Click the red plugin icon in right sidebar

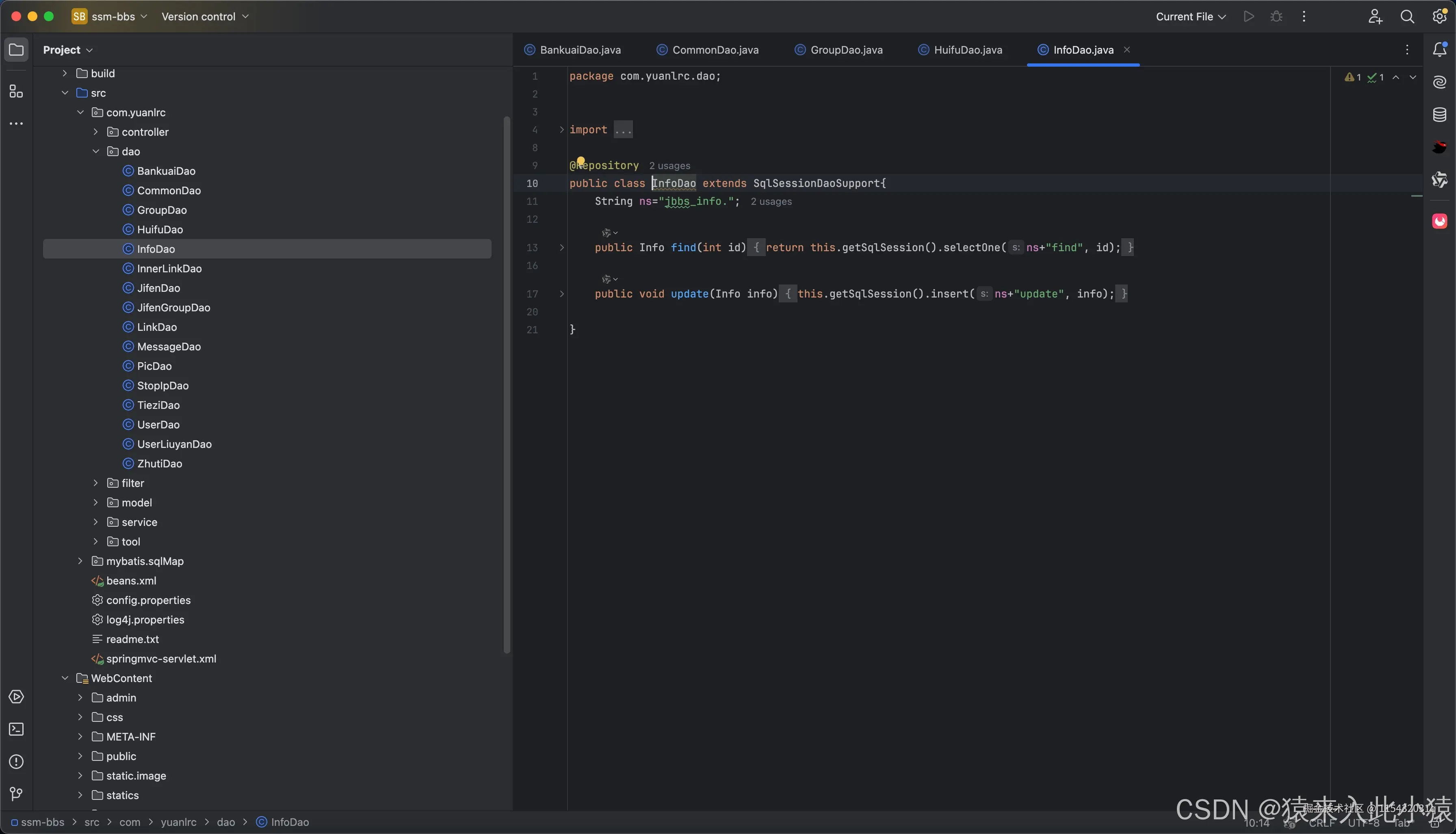point(1439,221)
